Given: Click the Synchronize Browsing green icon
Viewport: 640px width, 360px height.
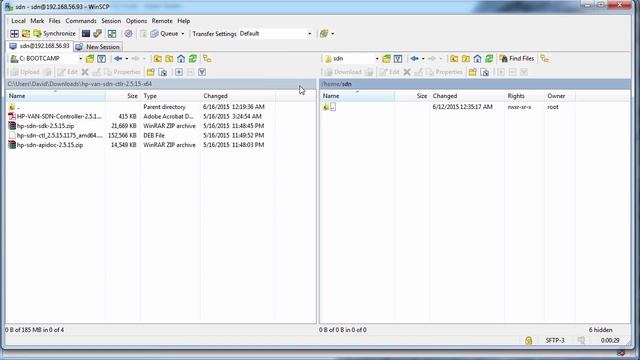Looking at the screenshot, I should pyautogui.click(x=112, y=33).
